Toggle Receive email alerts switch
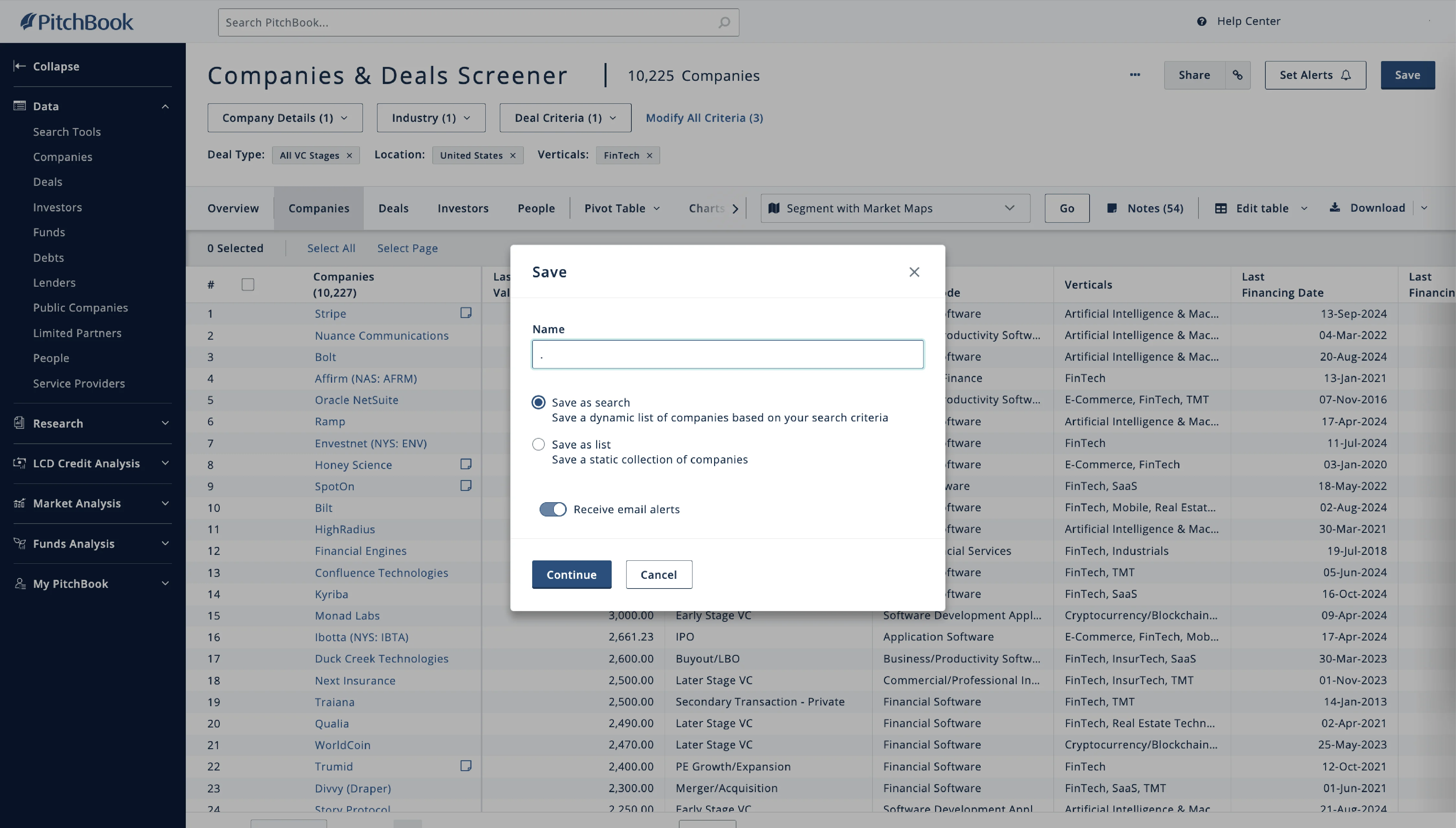The width and height of the screenshot is (1456, 828). pyautogui.click(x=553, y=509)
